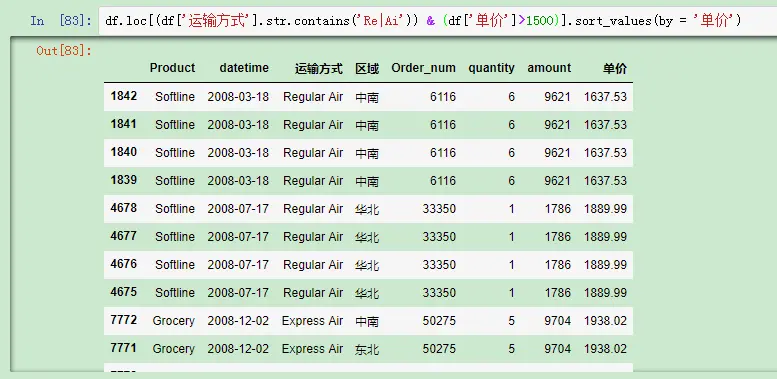Click the Order_num column header
777x379 pixels.
coord(424,68)
